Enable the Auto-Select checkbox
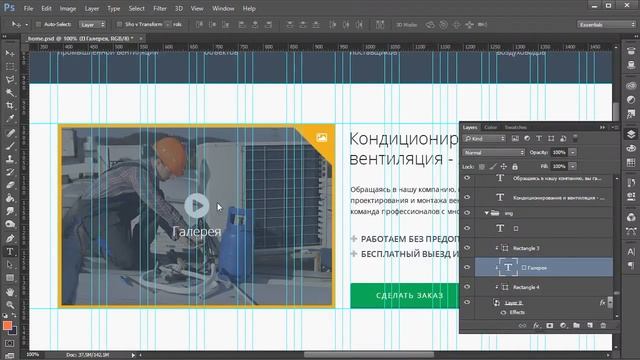This screenshot has height=360, width=640. (38, 24)
